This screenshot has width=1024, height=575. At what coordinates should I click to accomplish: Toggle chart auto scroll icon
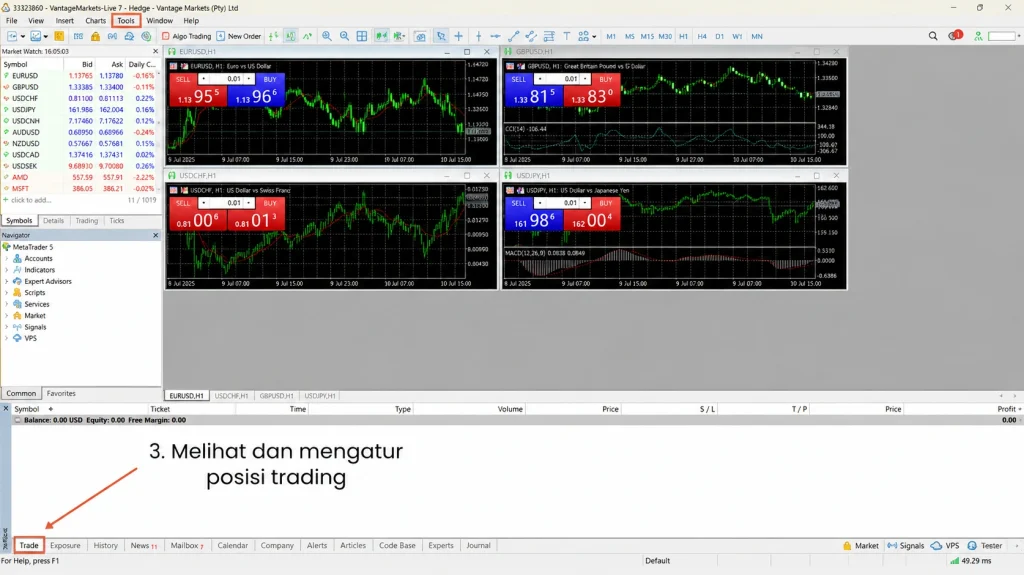click(381, 37)
